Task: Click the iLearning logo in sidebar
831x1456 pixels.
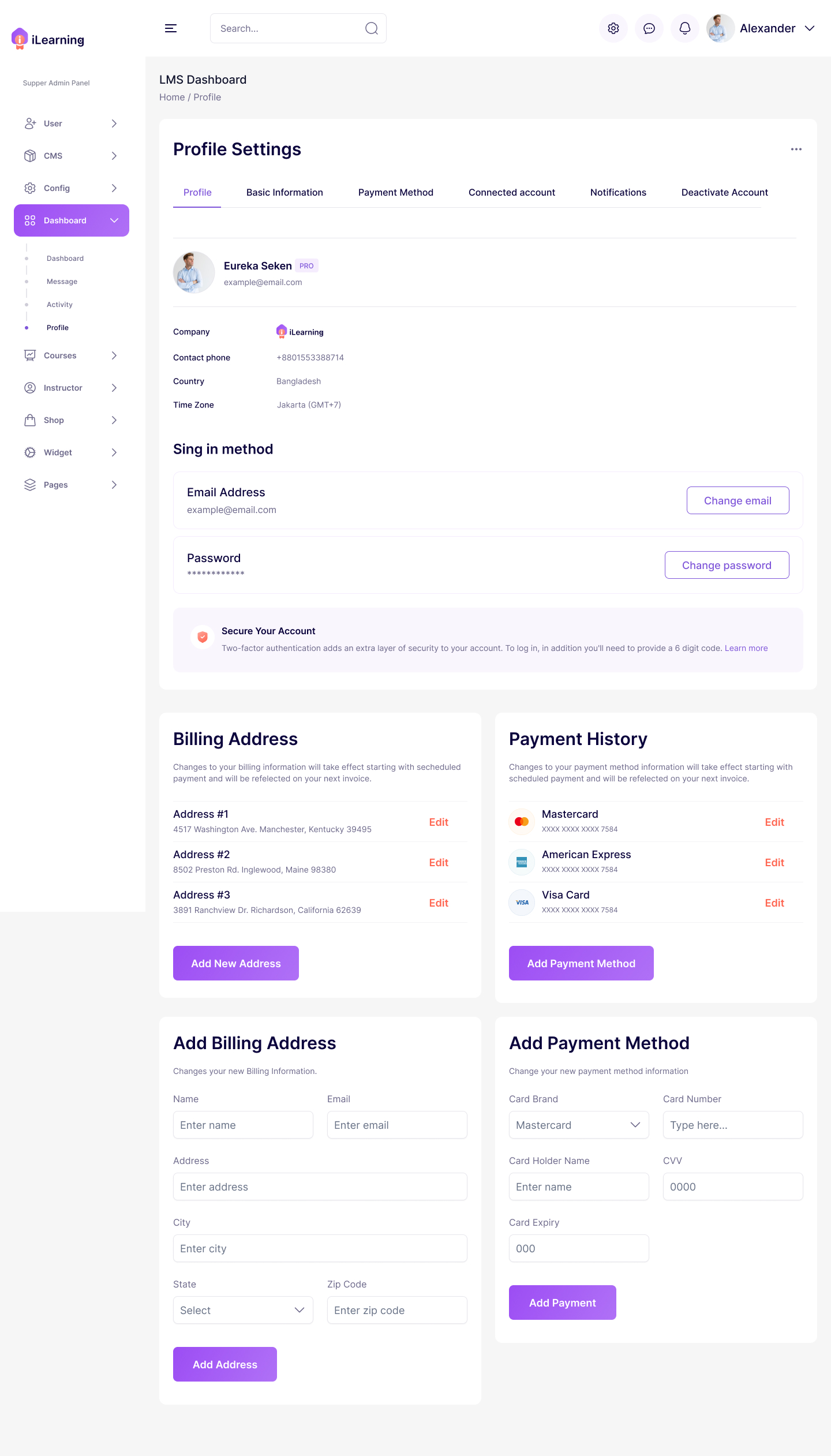Action: 48,39
